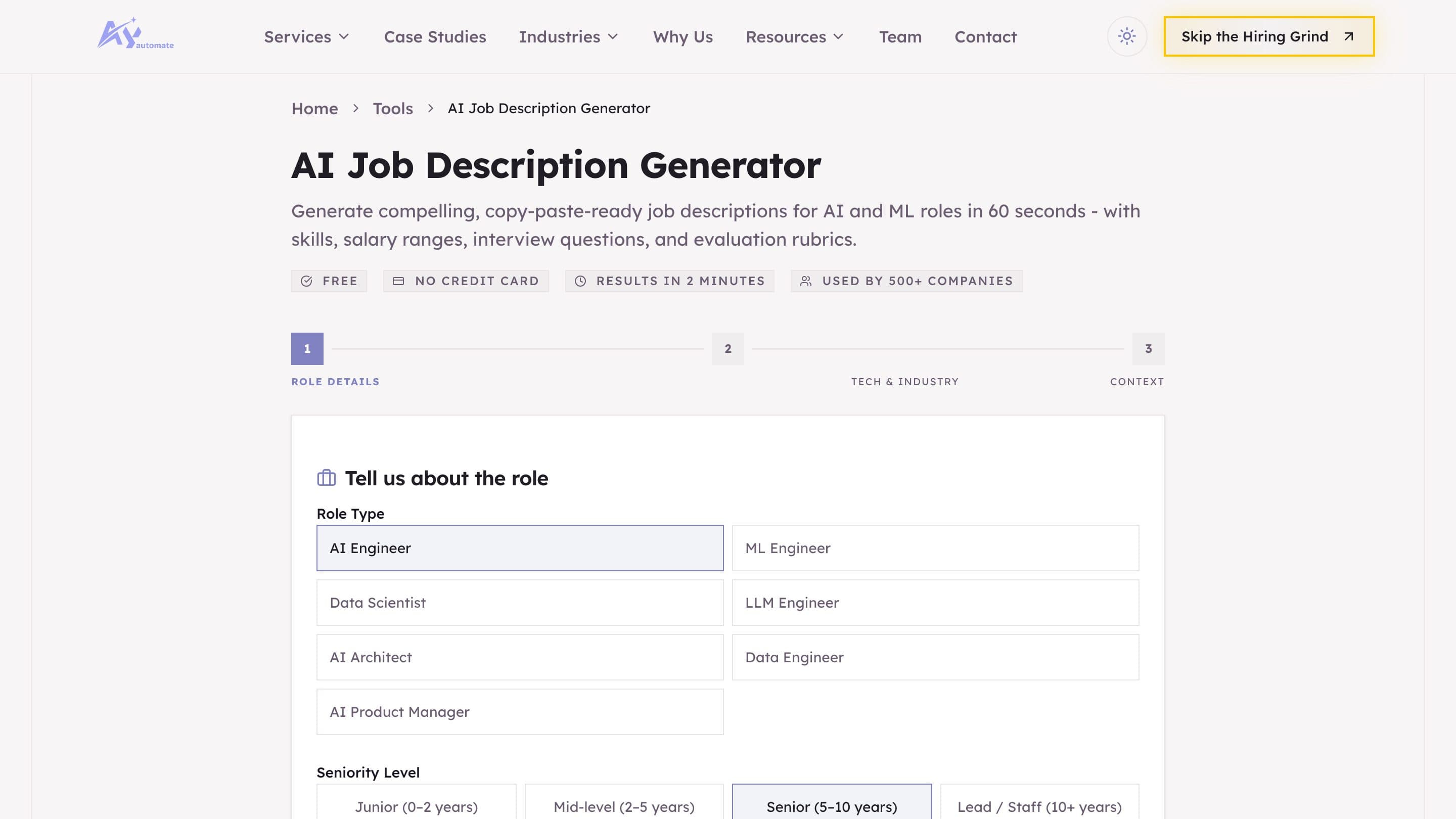1456x819 pixels.
Task: Expand the Services dropdown menu
Action: [x=307, y=37]
